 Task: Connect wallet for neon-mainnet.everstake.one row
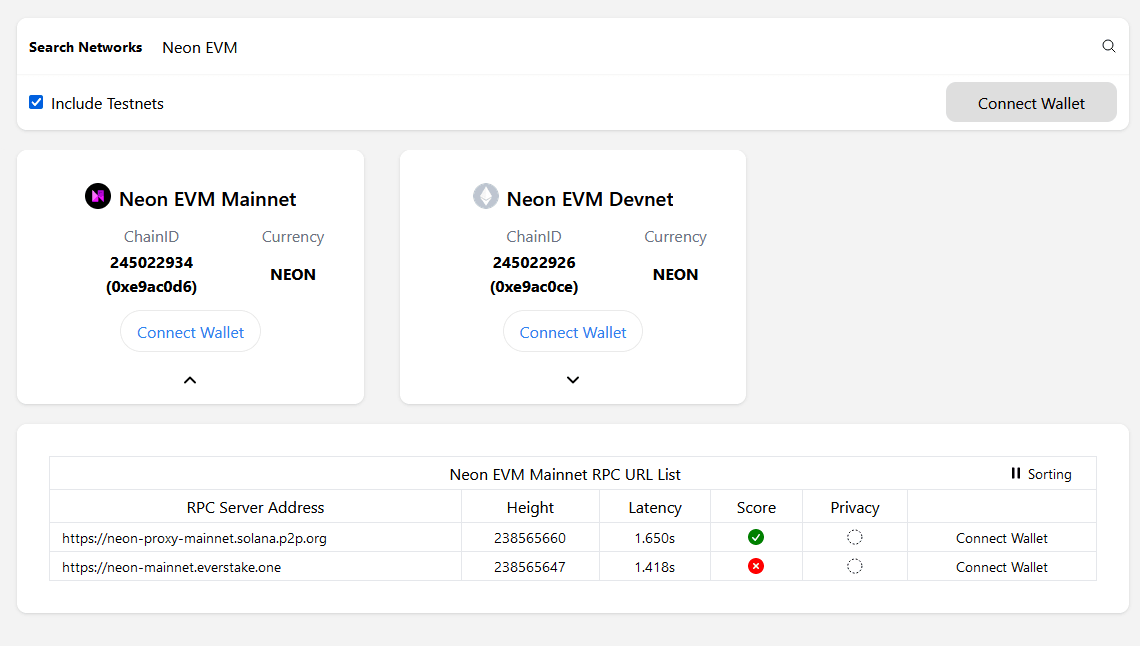point(1001,568)
